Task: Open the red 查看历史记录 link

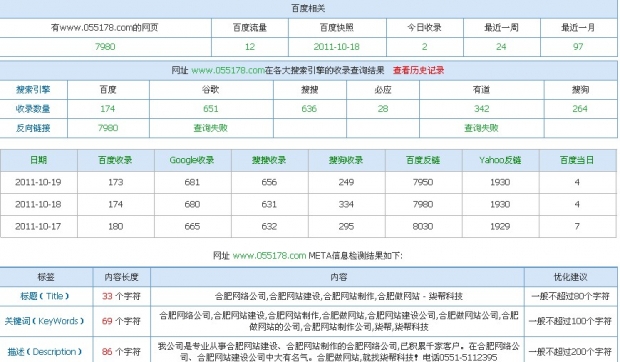Action: [x=418, y=70]
